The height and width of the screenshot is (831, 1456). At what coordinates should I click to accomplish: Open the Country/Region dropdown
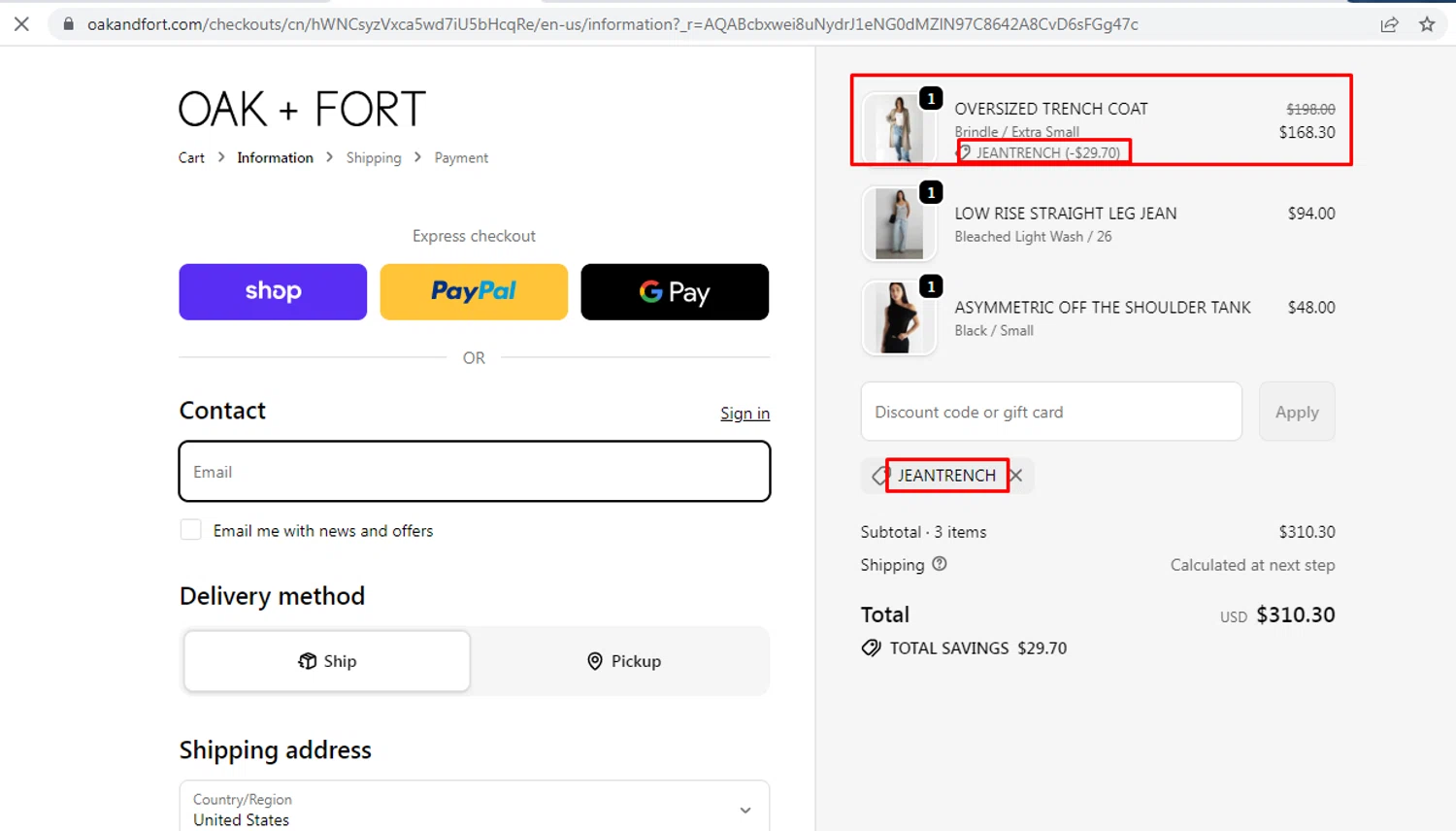(x=475, y=809)
